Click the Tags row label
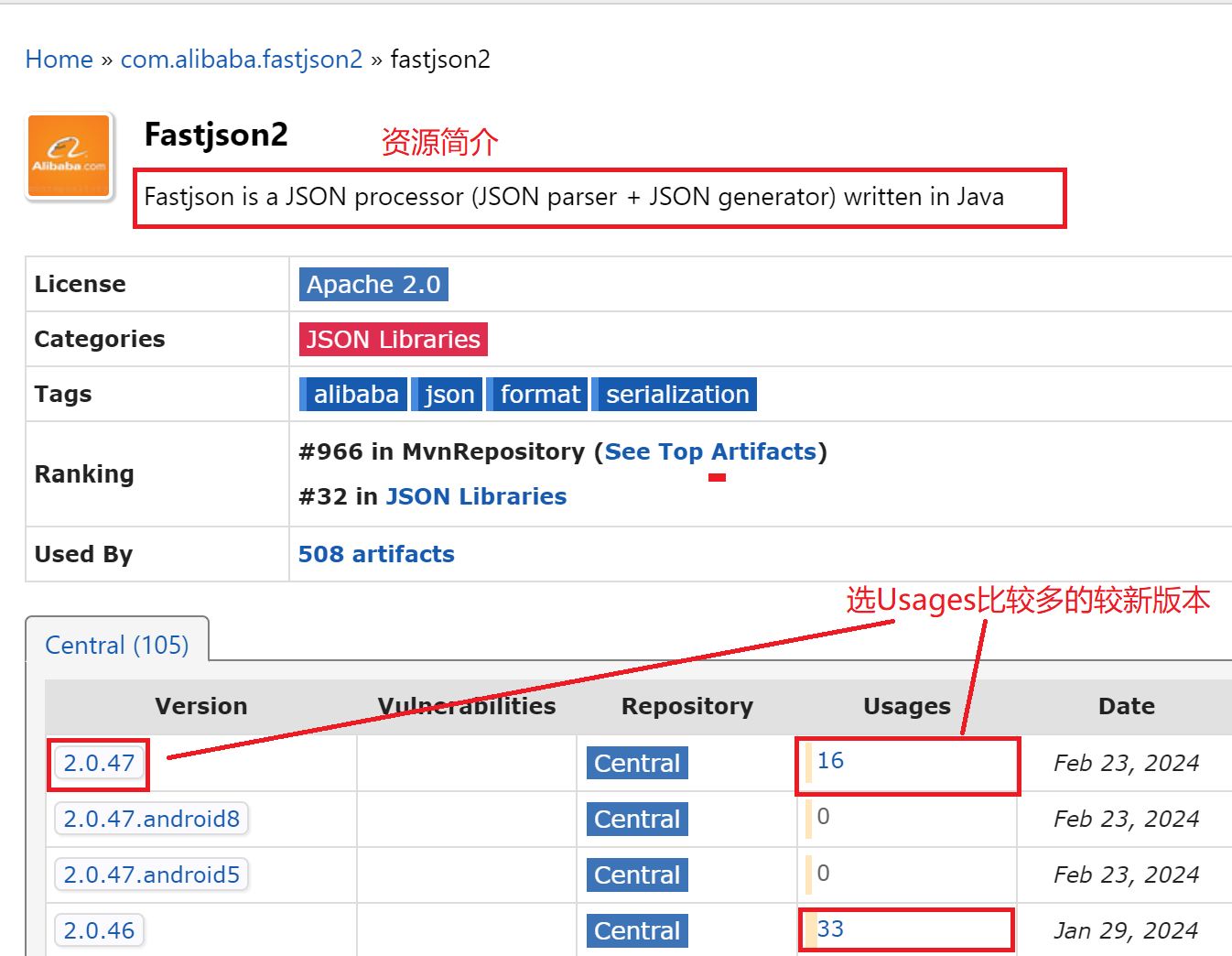This screenshot has width=1232, height=956. 63,394
